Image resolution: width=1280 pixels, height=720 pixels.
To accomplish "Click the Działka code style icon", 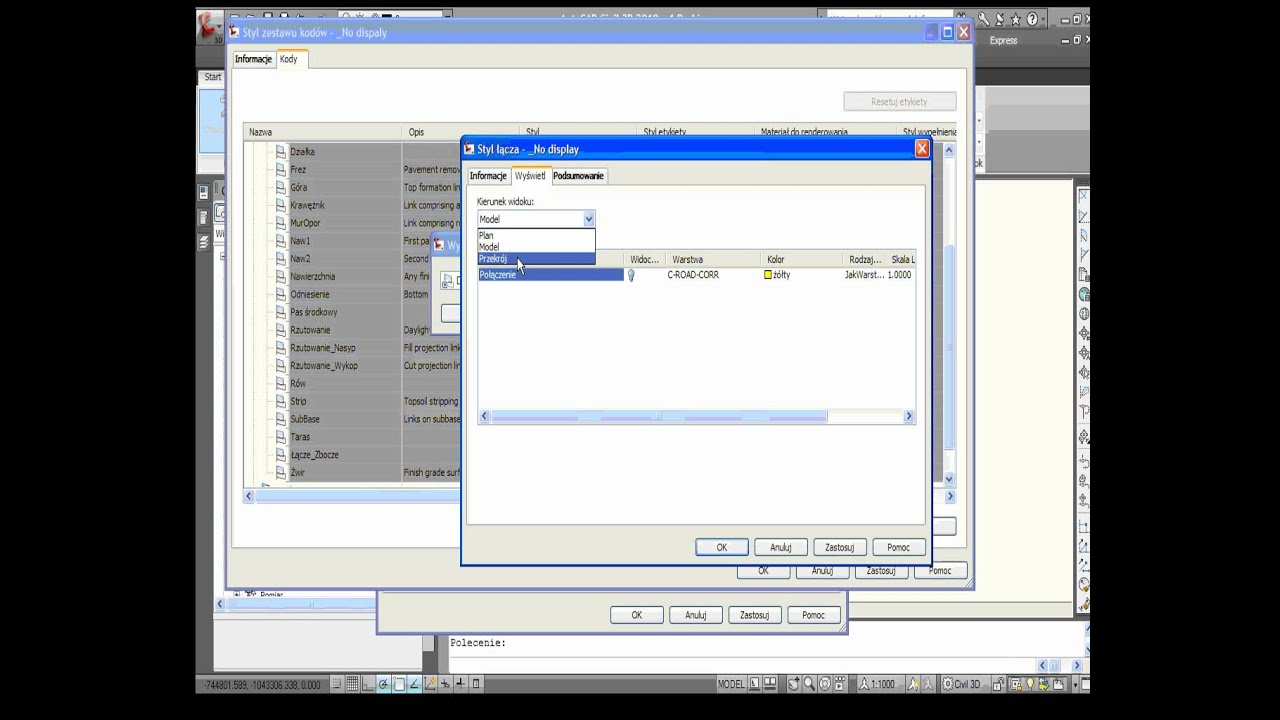I will [x=281, y=152].
